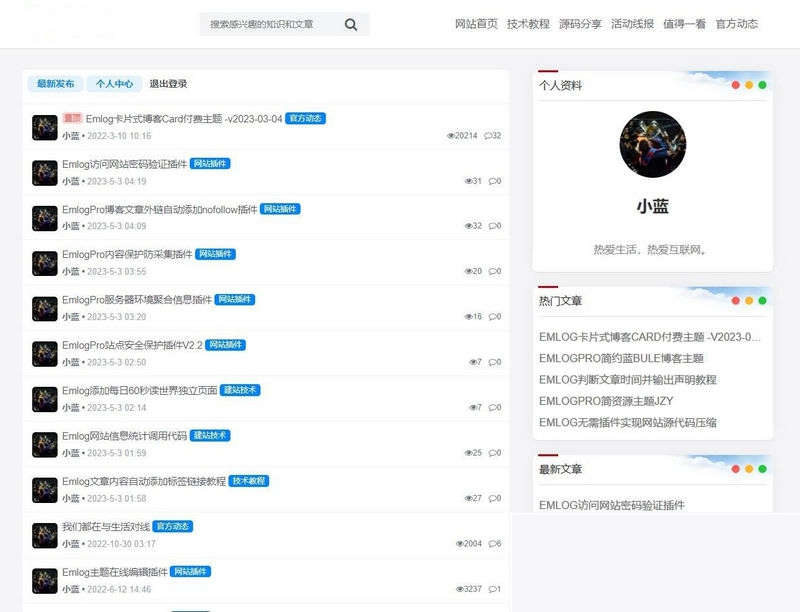Click the view count eye icon of the Emlog卡片式博客Card post
800x612 pixels.
[x=451, y=136]
